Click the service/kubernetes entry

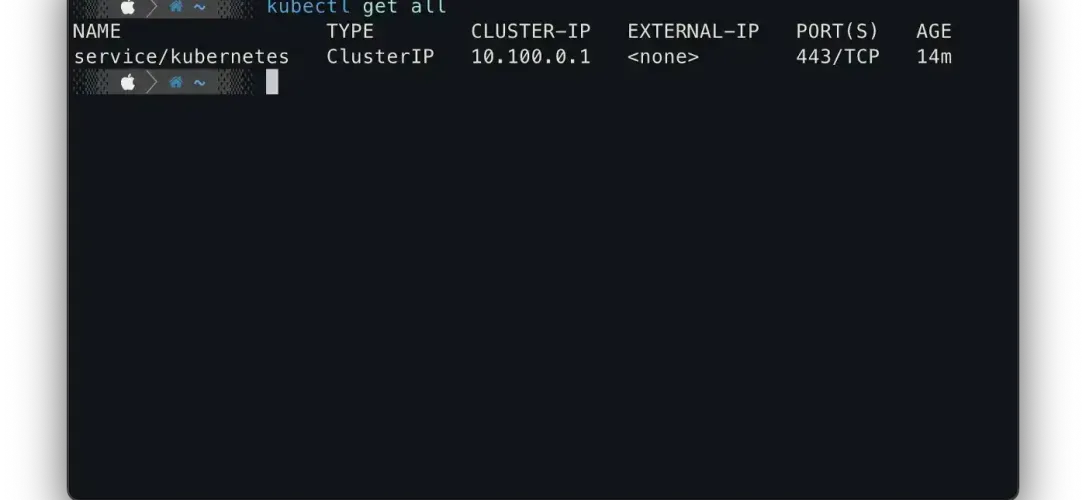(x=181, y=57)
